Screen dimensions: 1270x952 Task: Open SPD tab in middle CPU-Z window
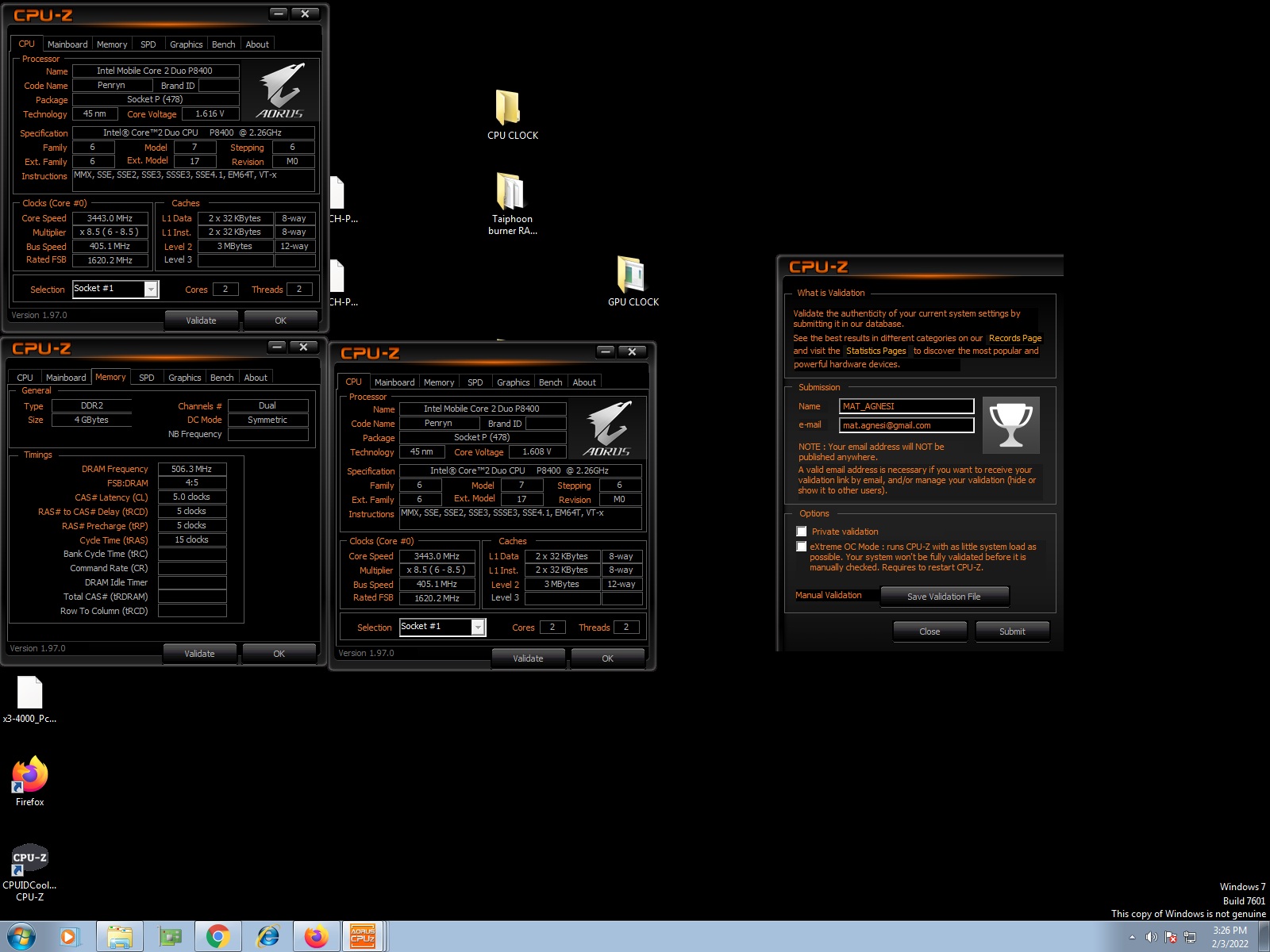point(475,382)
